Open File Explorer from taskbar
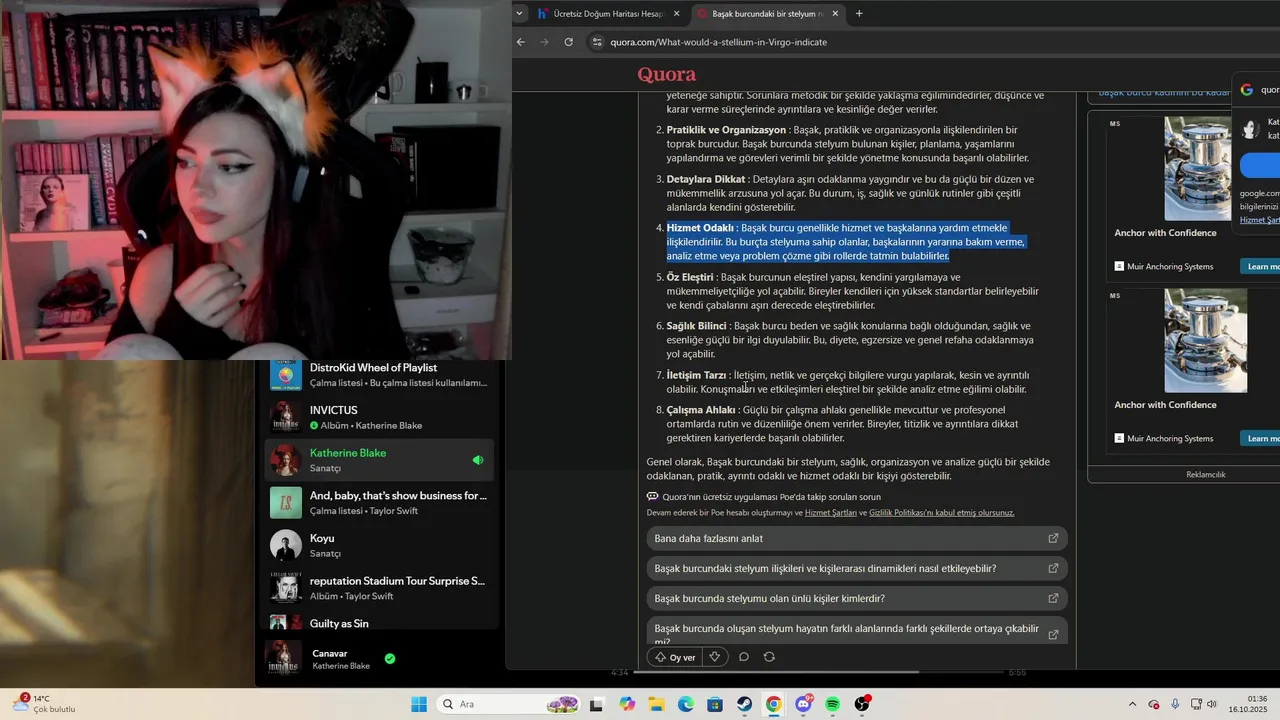The image size is (1280, 720). [657, 704]
